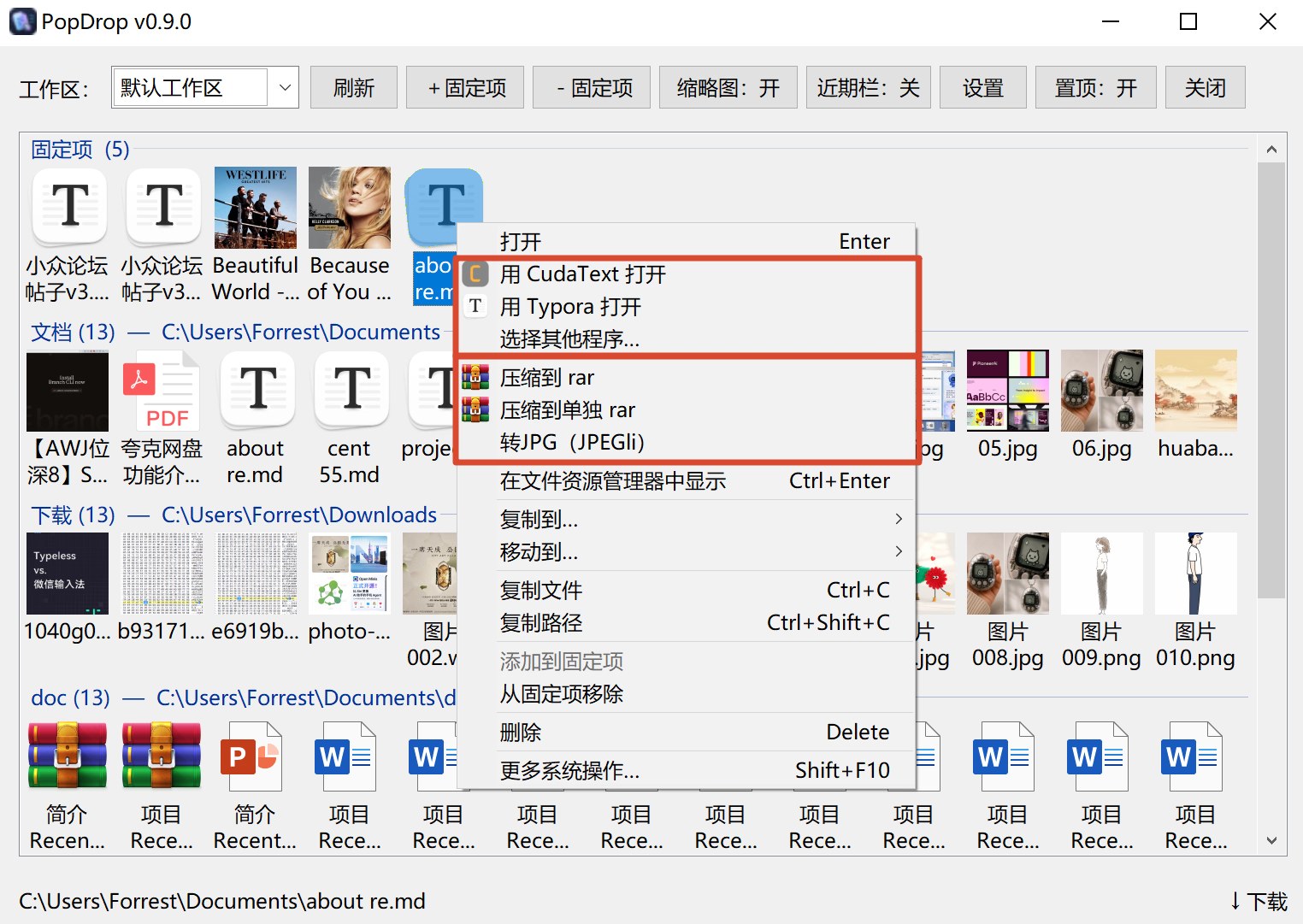
Task: Click 复制路径 in the context menu
Action: (687, 623)
